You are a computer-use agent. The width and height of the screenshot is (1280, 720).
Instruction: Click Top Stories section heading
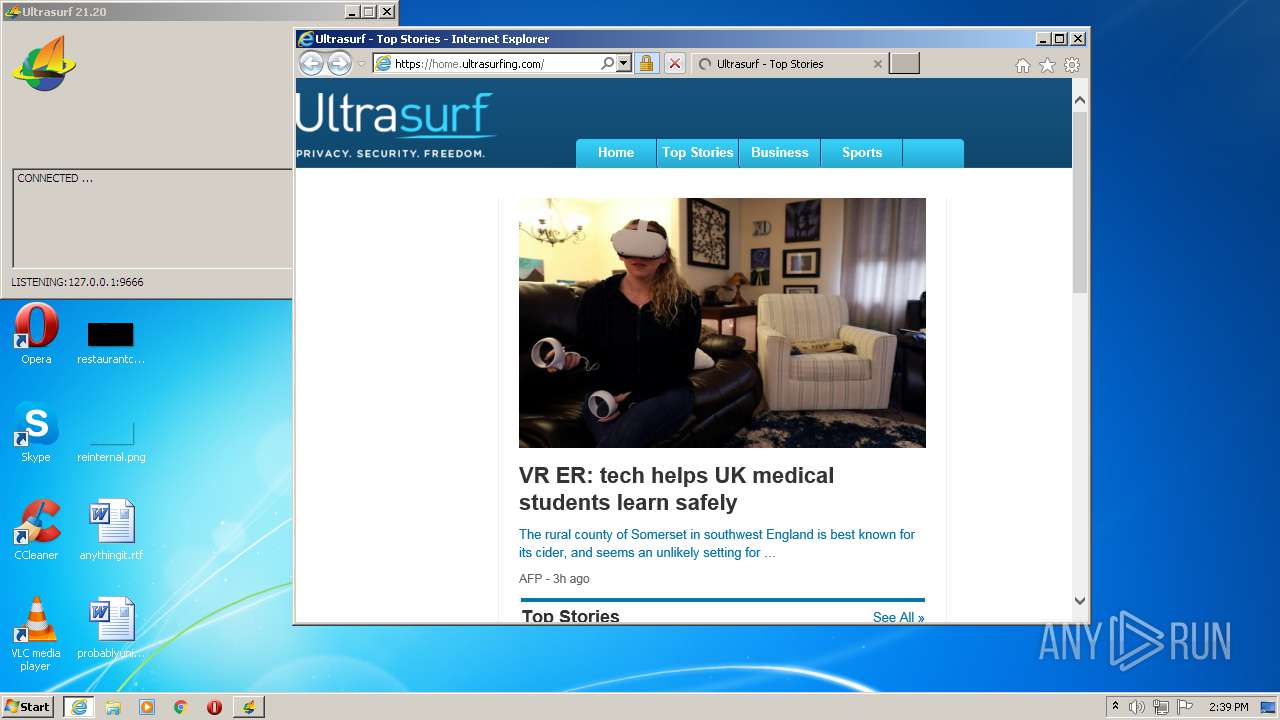571,616
